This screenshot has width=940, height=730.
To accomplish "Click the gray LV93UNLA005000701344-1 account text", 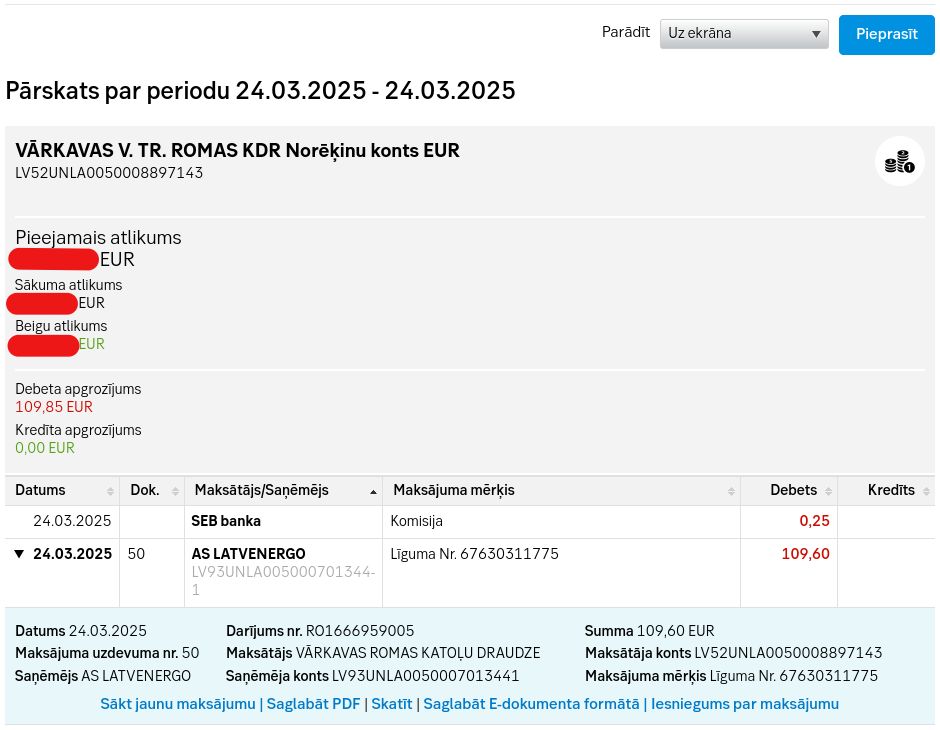I will 283,581.
